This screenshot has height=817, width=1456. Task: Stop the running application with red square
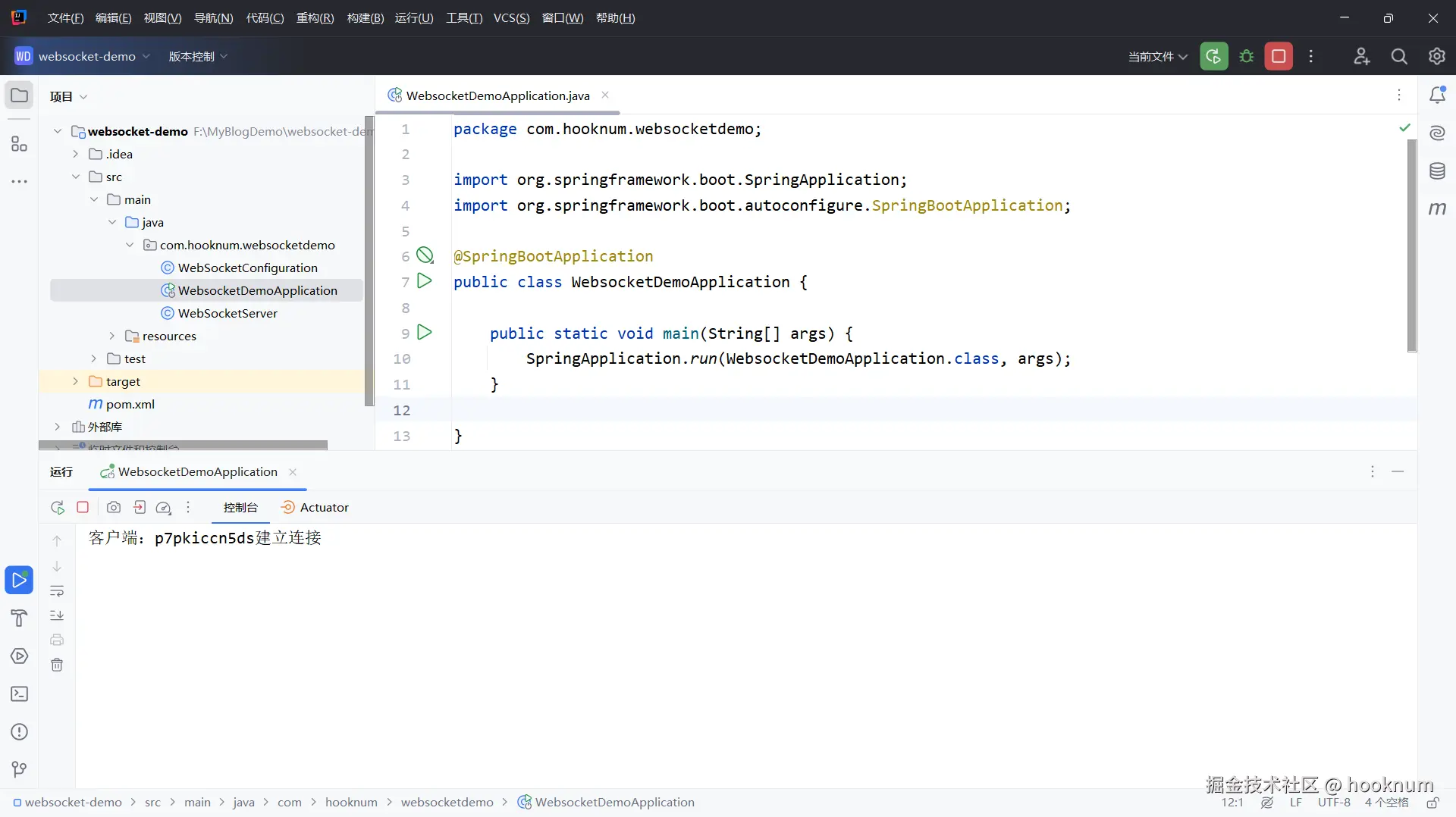(1279, 56)
